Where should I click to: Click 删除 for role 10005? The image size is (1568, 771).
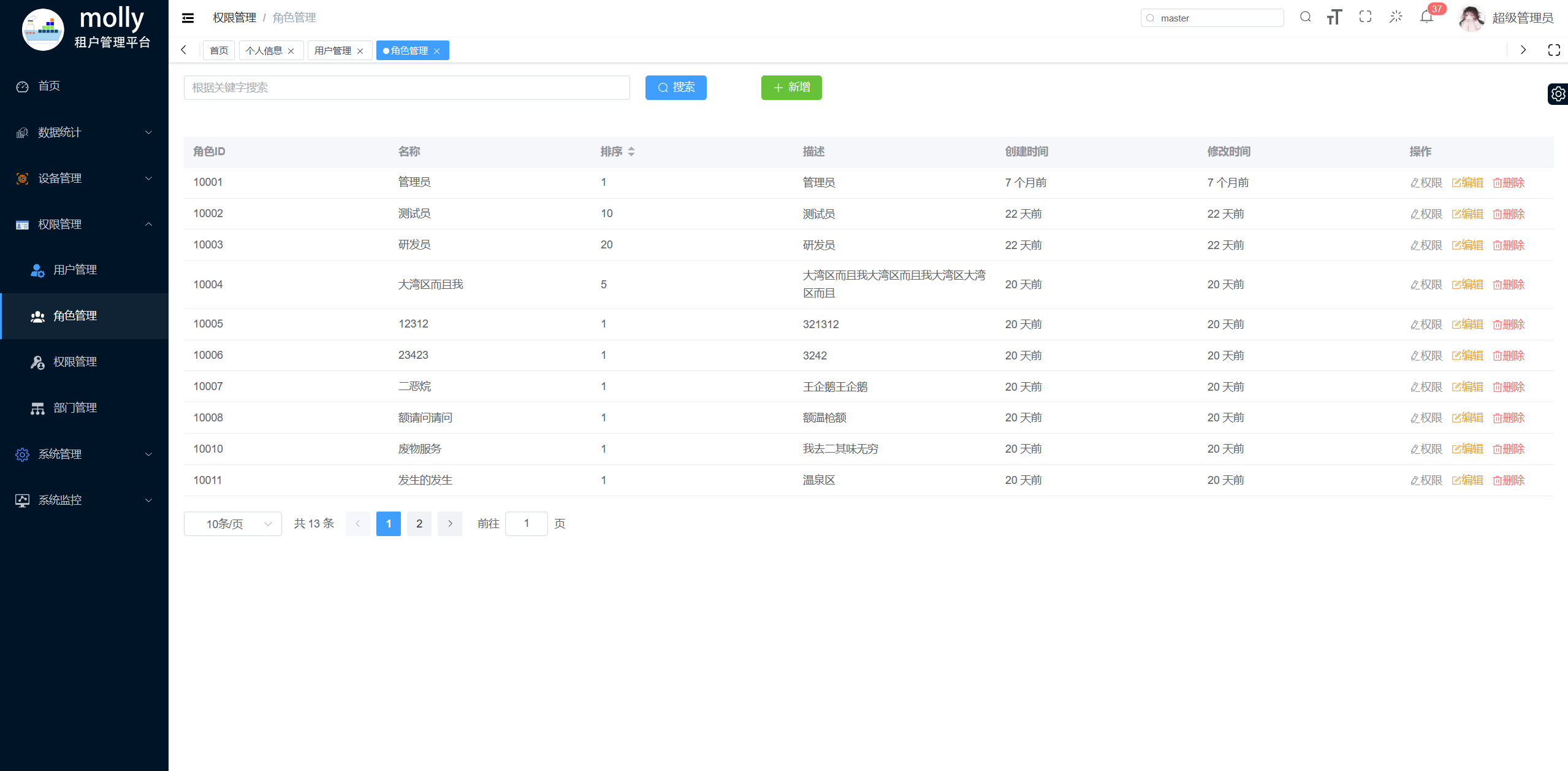tap(1509, 324)
